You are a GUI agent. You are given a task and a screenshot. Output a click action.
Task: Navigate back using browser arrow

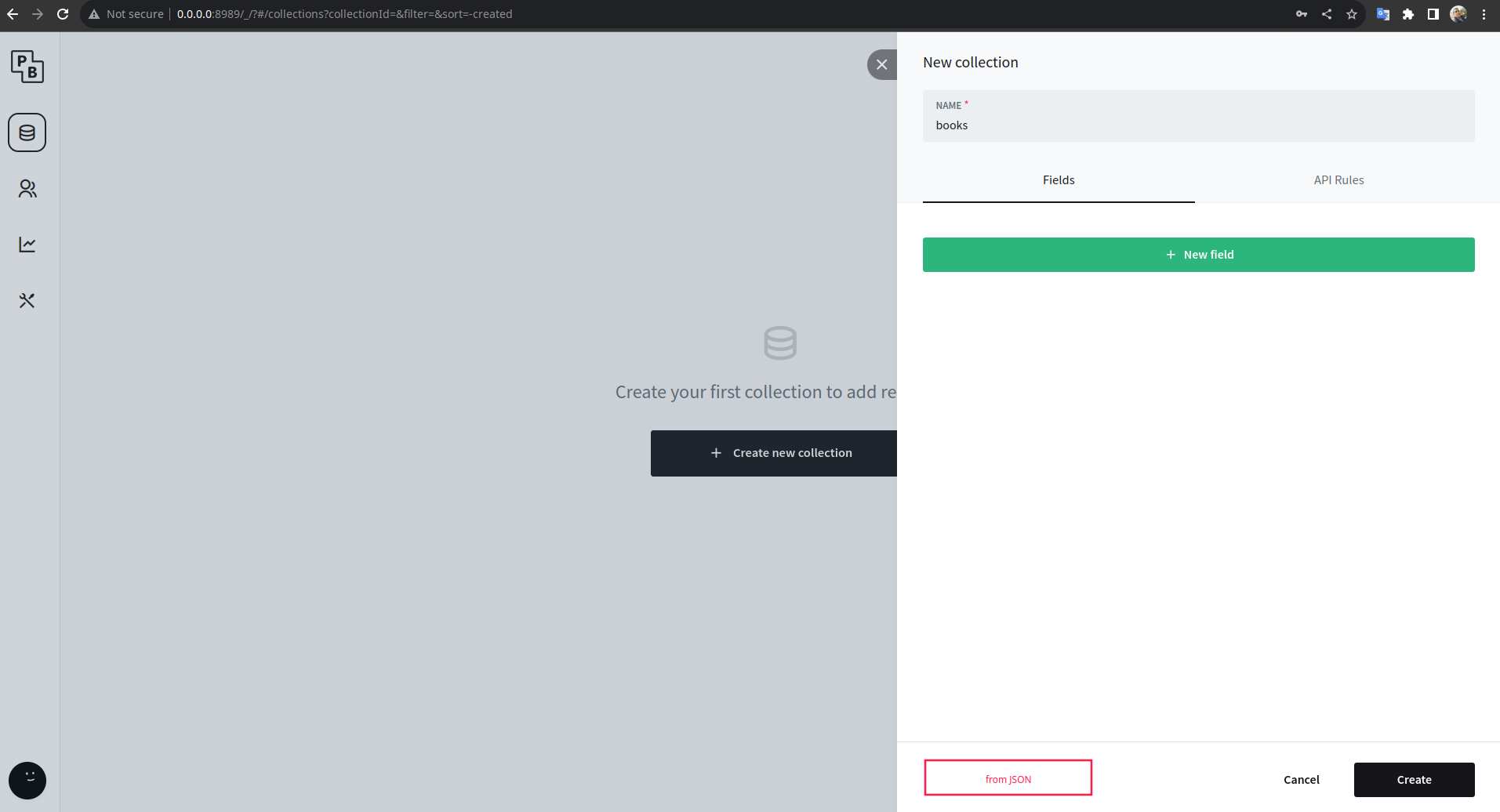[12, 13]
